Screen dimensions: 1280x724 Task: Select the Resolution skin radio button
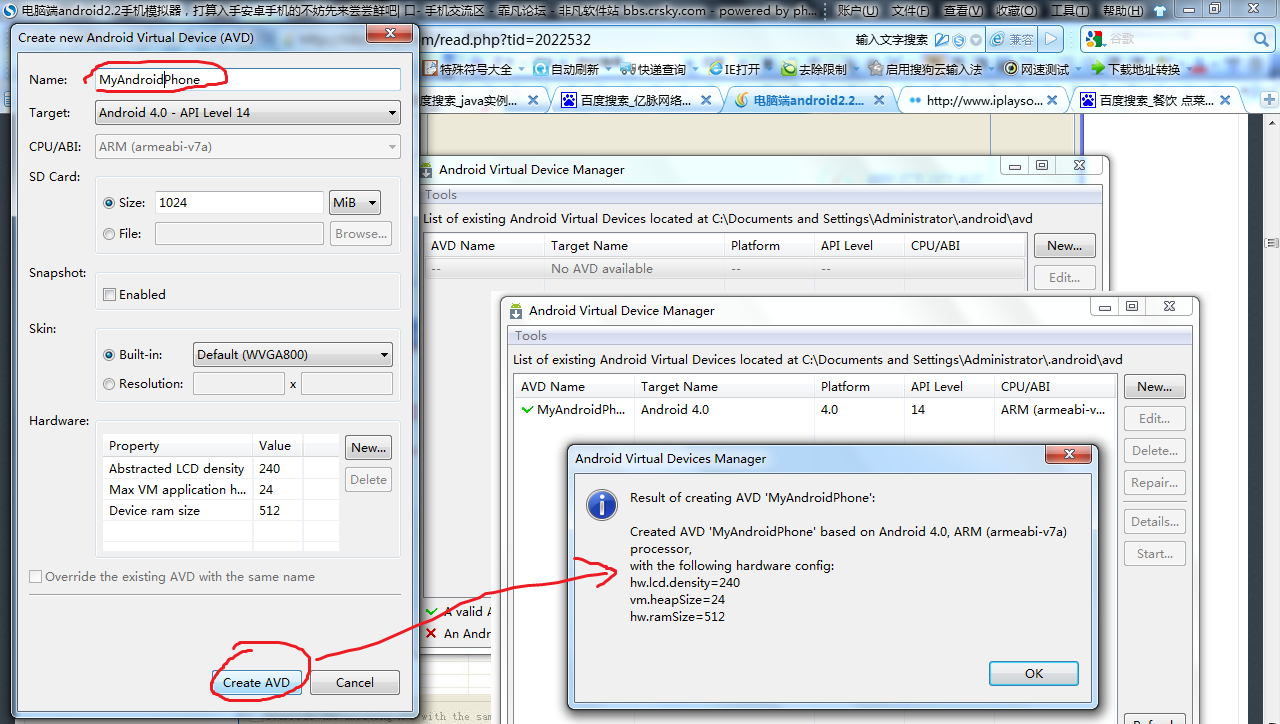click(109, 384)
